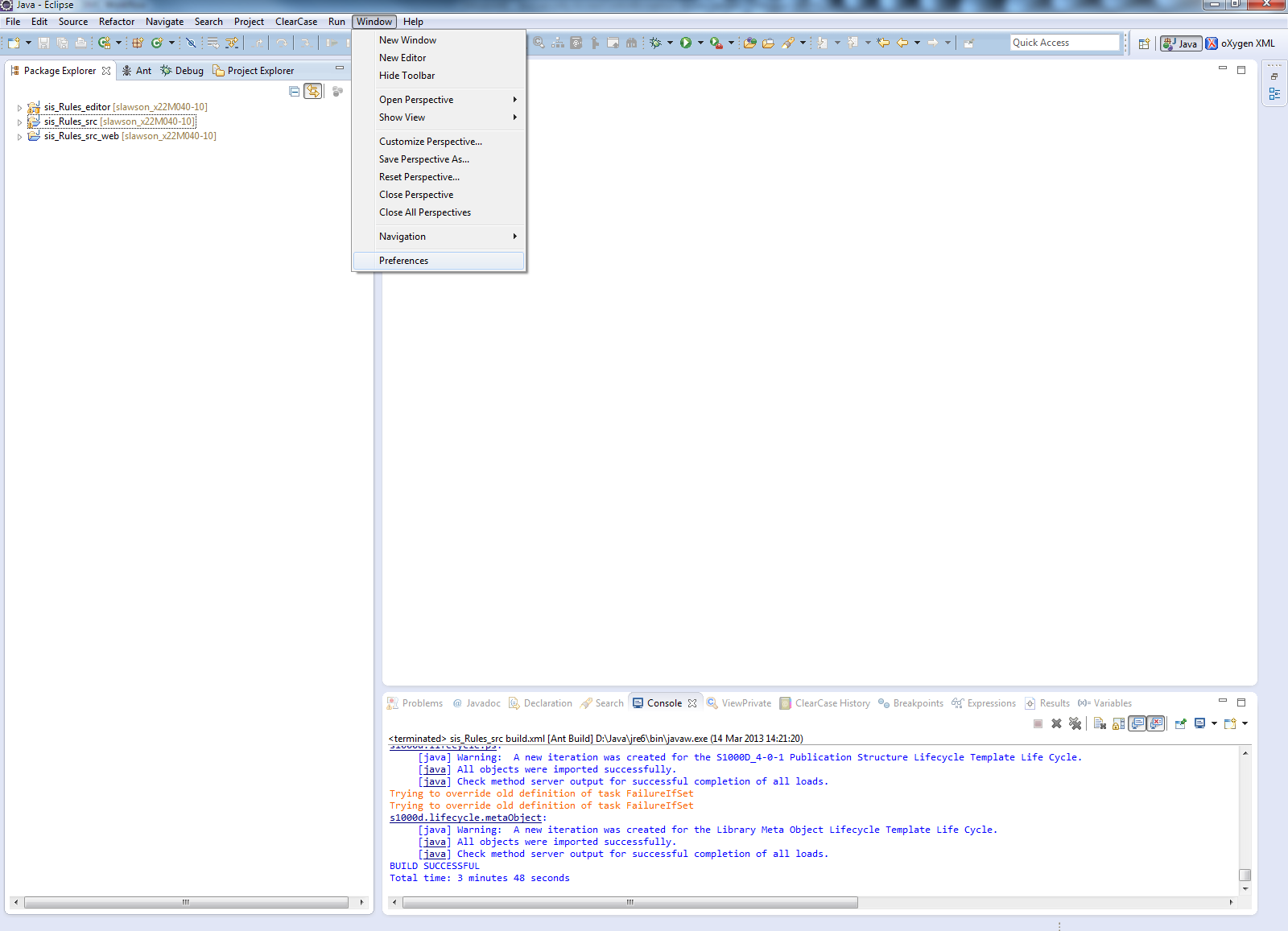Choose Customize Perspective... menu entry

pyautogui.click(x=439, y=142)
